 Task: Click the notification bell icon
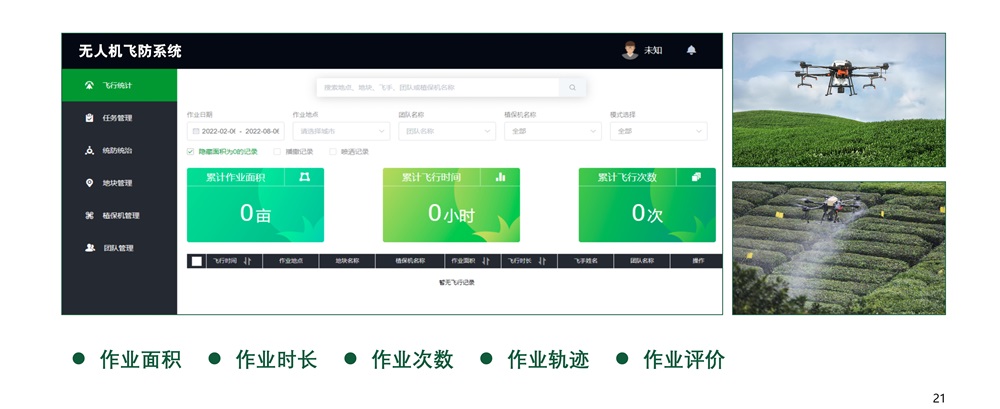pos(690,50)
